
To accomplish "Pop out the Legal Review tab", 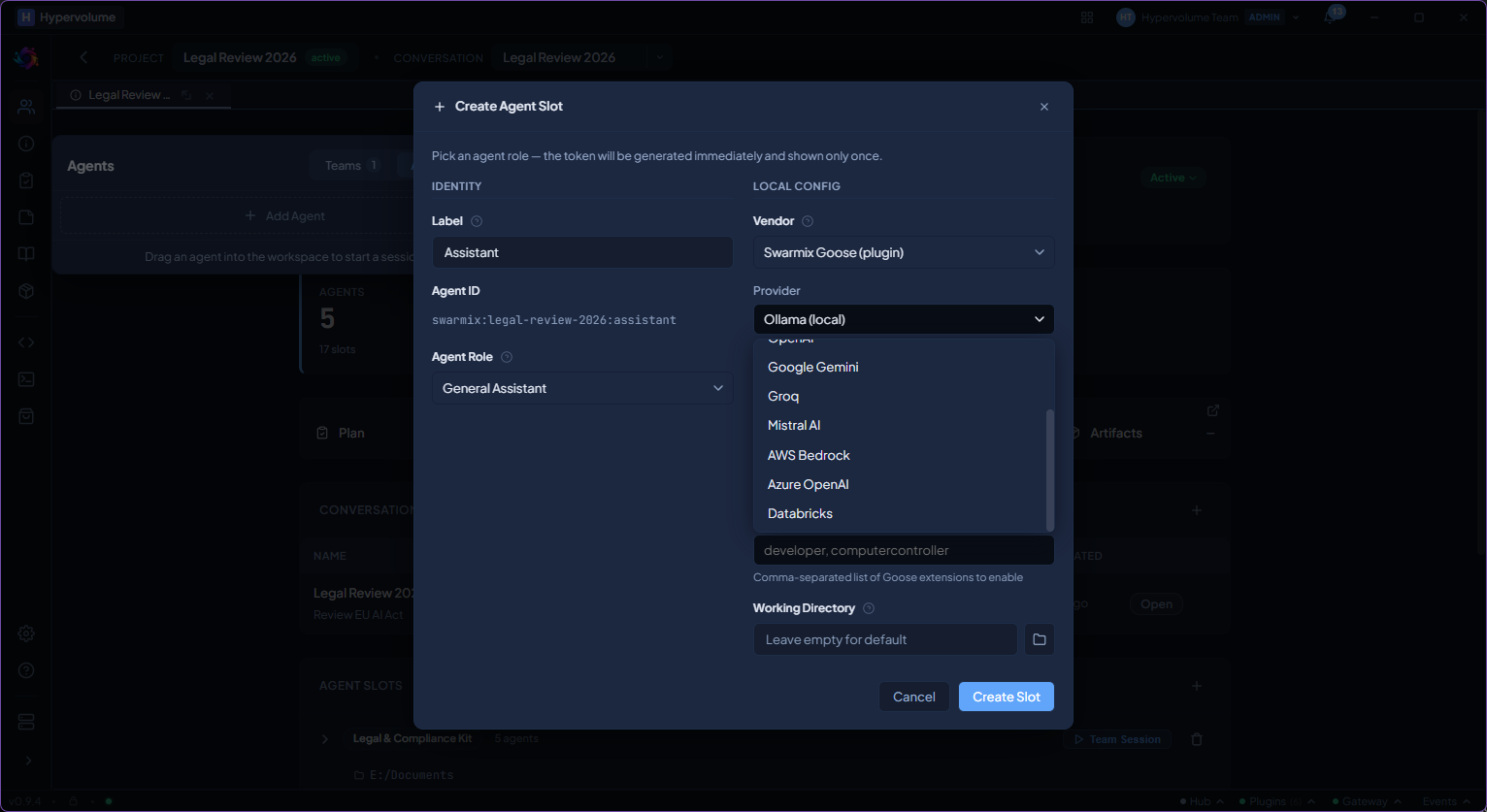I will click(x=187, y=95).
